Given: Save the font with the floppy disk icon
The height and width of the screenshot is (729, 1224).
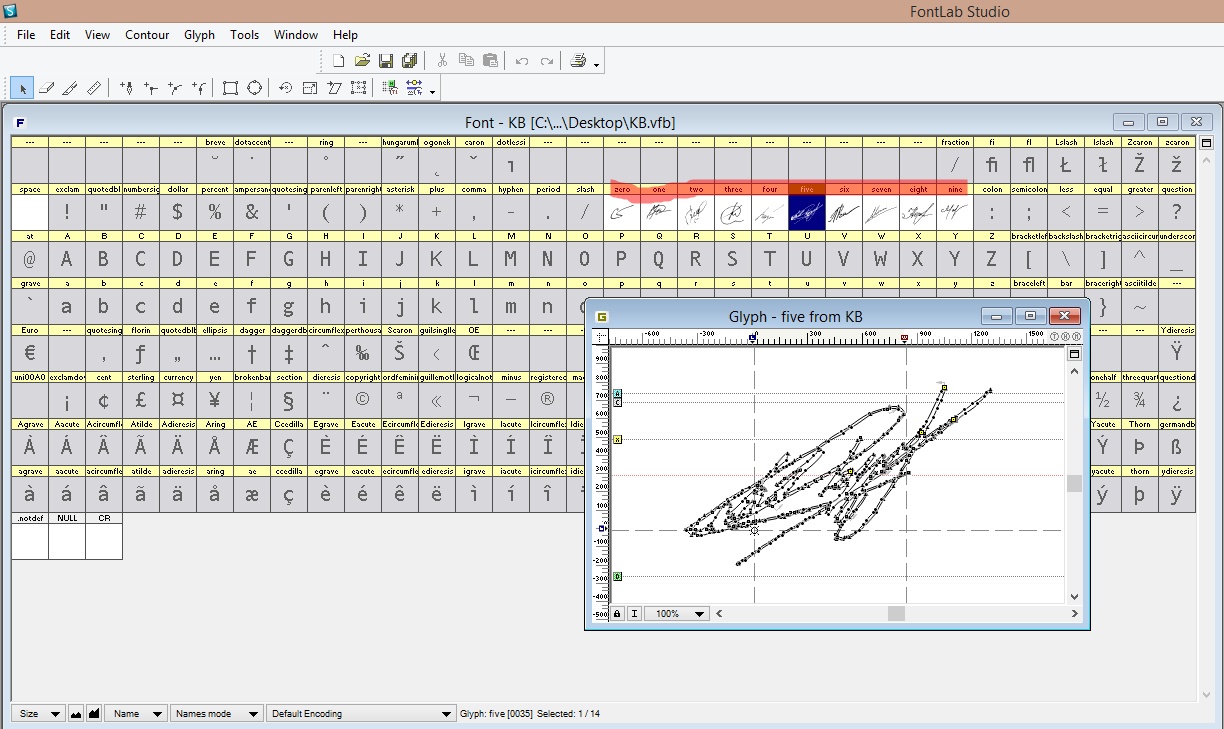Looking at the screenshot, I should (x=386, y=61).
